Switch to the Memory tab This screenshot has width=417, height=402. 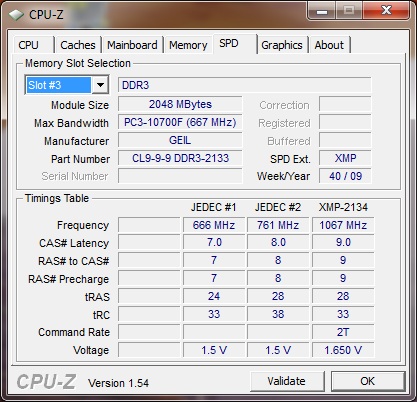[x=188, y=45]
